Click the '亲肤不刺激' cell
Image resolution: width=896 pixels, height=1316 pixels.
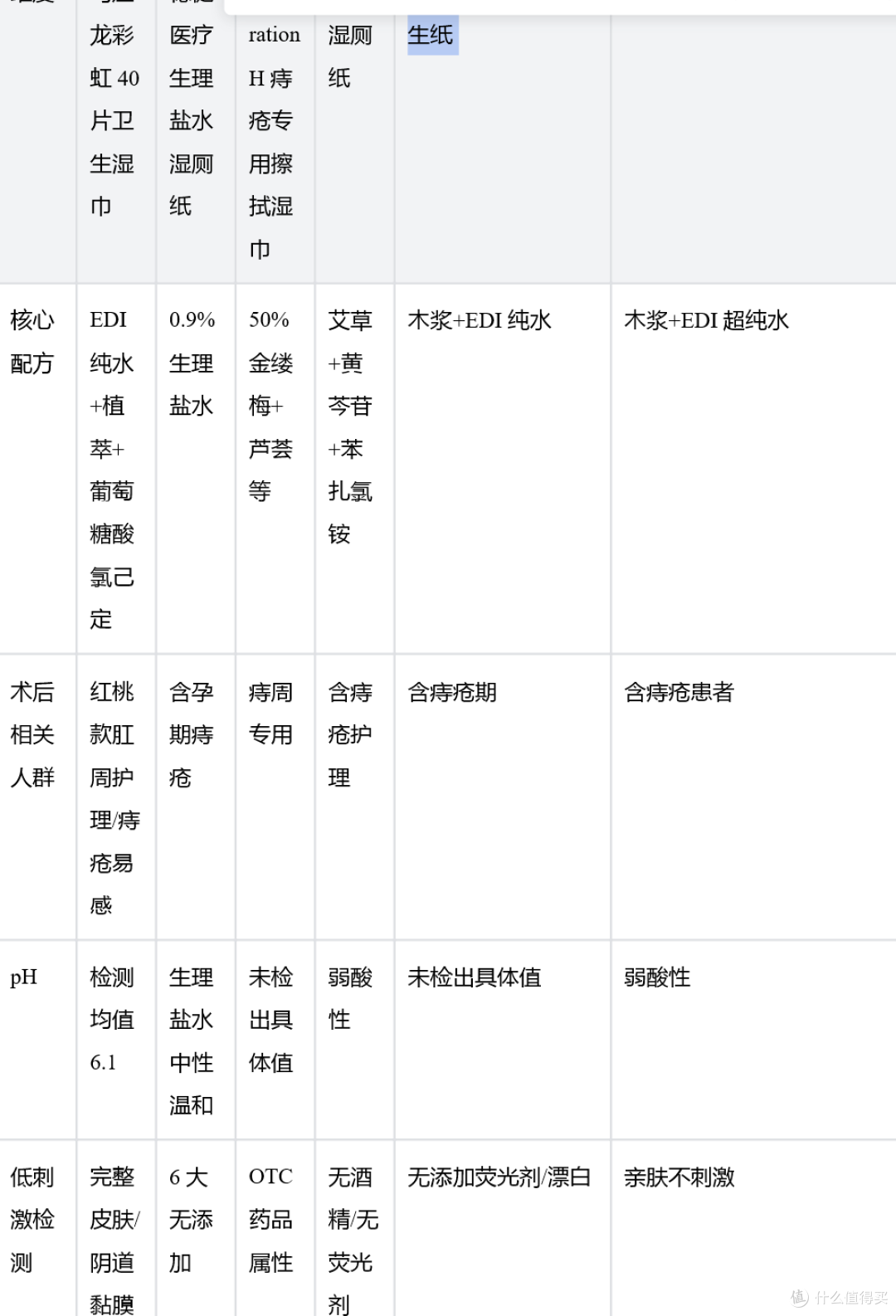click(754, 1229)
